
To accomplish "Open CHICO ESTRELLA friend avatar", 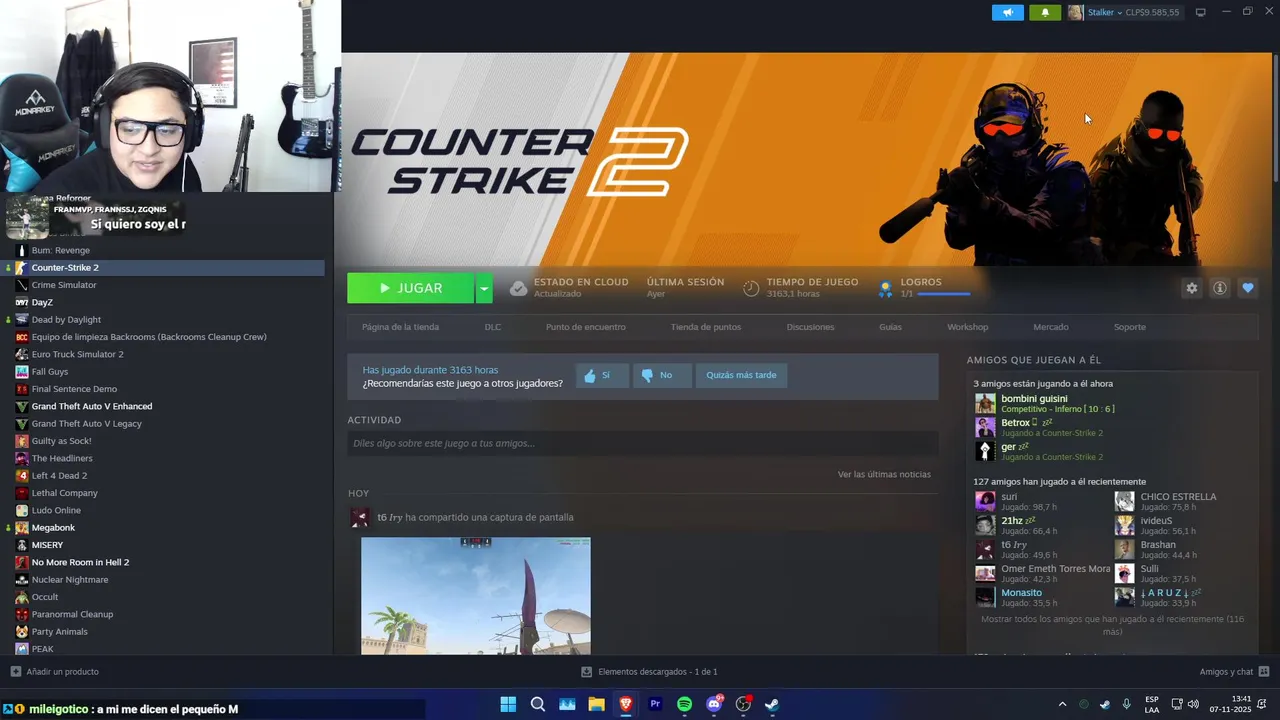I will click(1125, 501).
